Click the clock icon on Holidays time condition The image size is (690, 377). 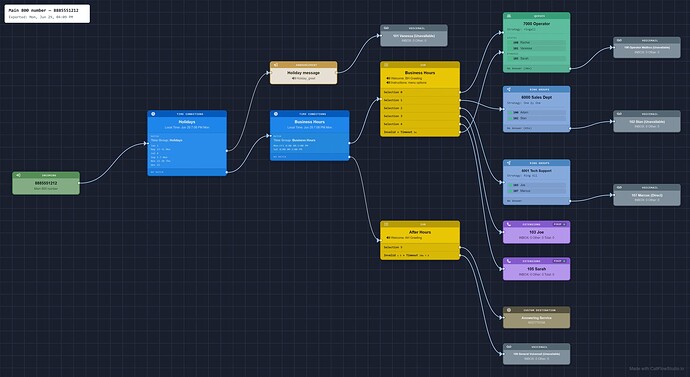point(153,114)
